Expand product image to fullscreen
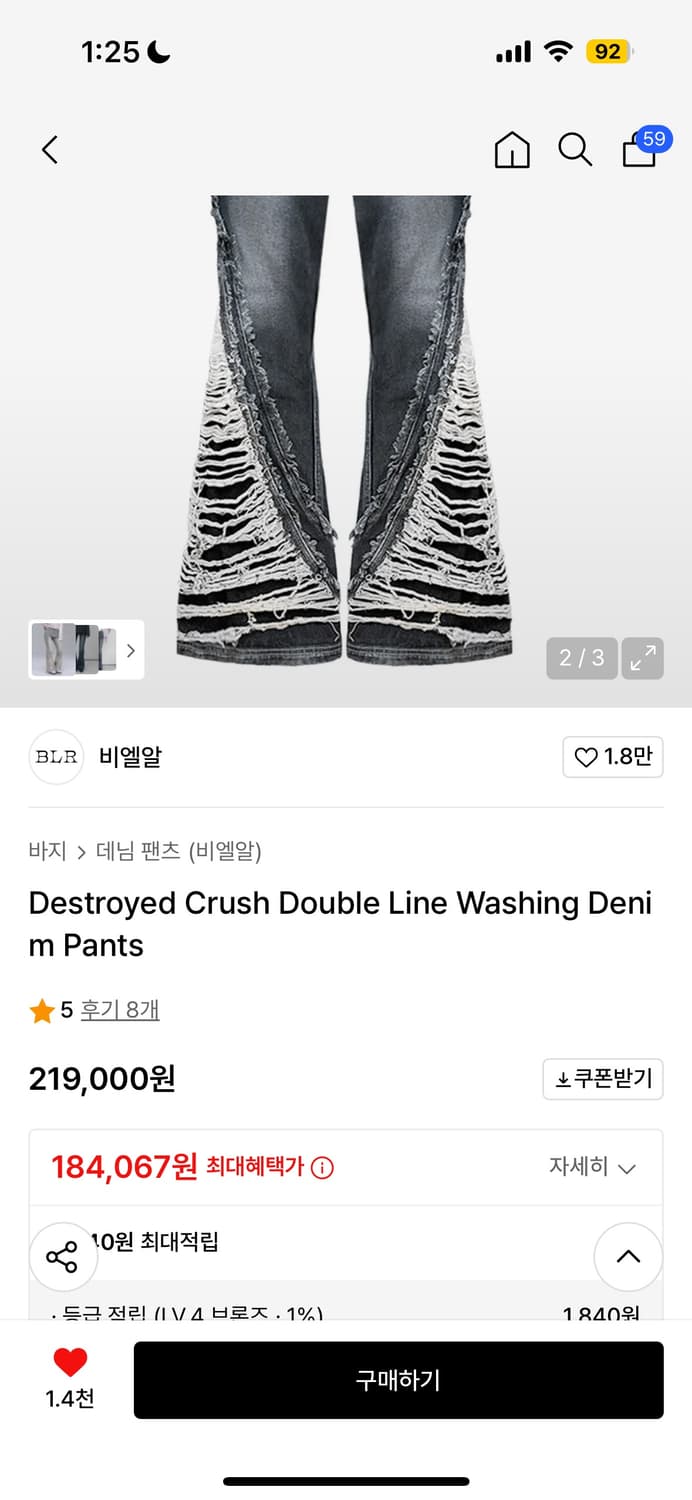This screenshot has width=692, height=1500. [643, 658]
